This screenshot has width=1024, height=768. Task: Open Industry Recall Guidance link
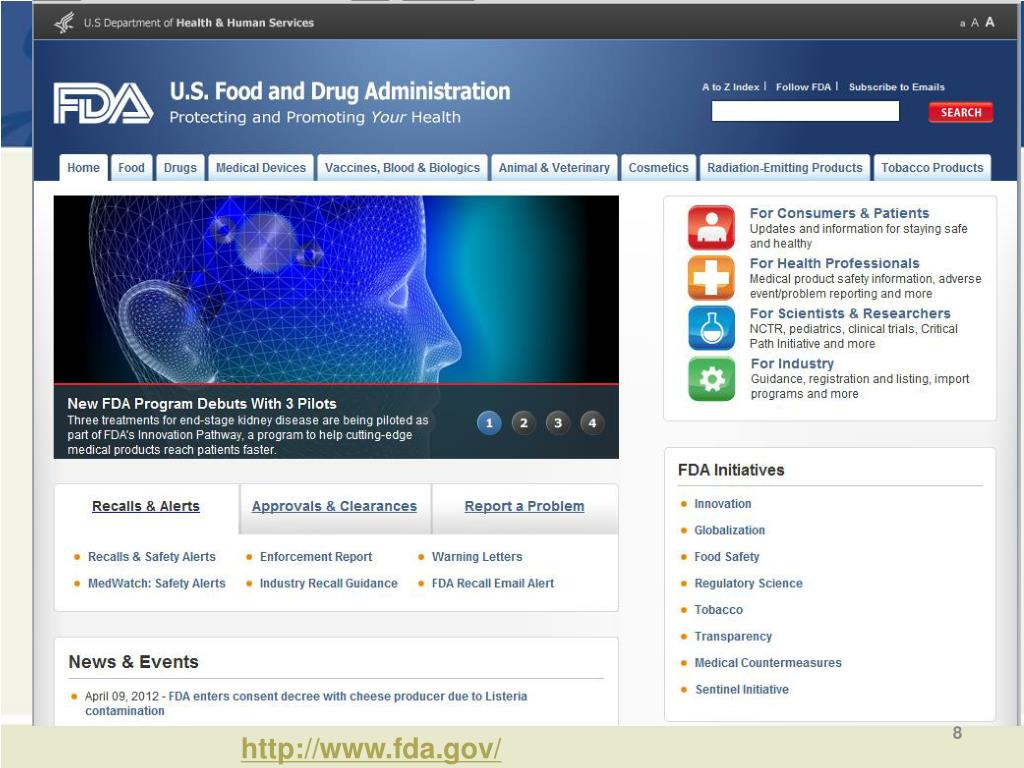point(328,583)
